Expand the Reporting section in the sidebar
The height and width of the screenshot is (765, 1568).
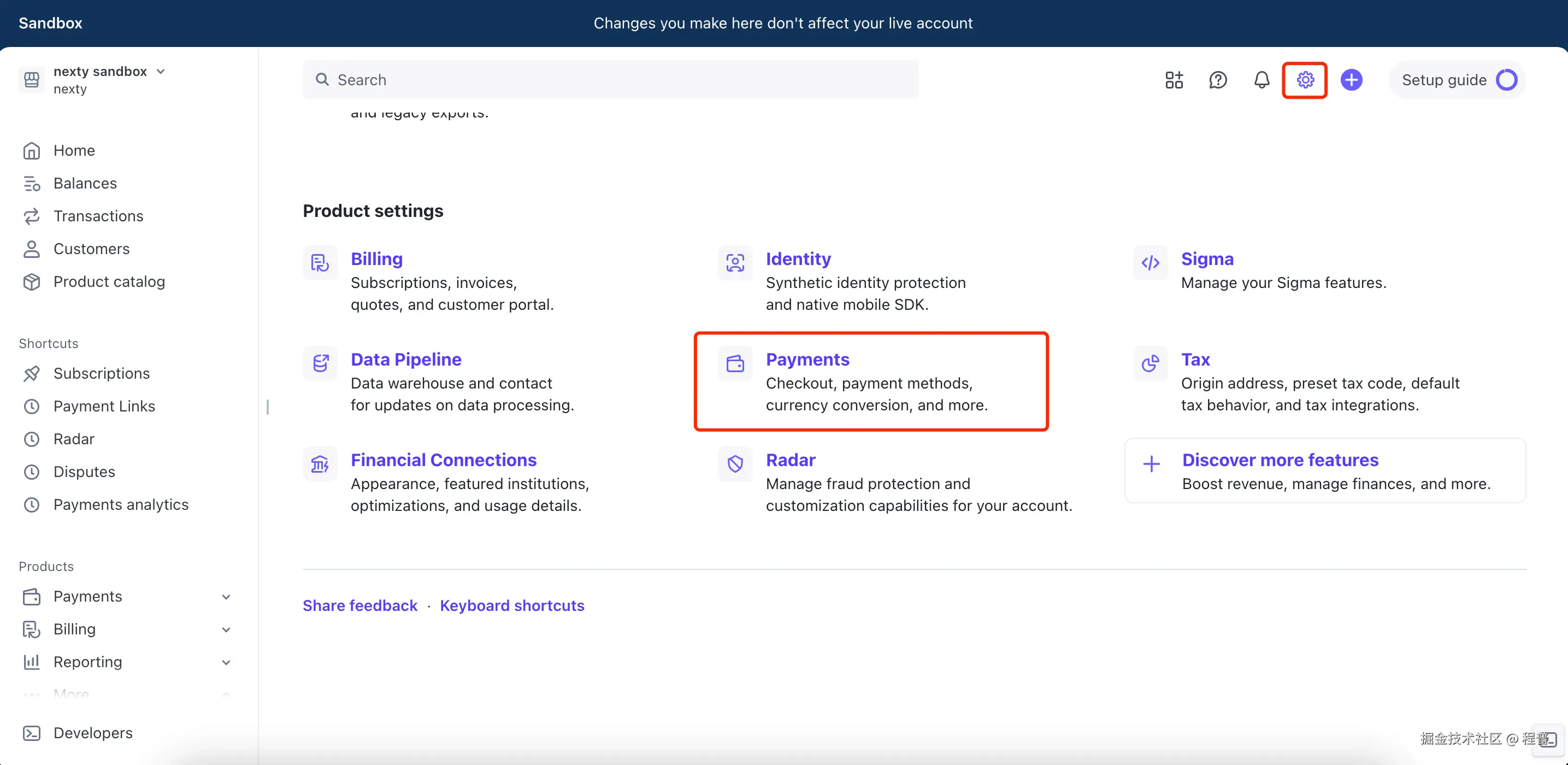click(226, 662)
